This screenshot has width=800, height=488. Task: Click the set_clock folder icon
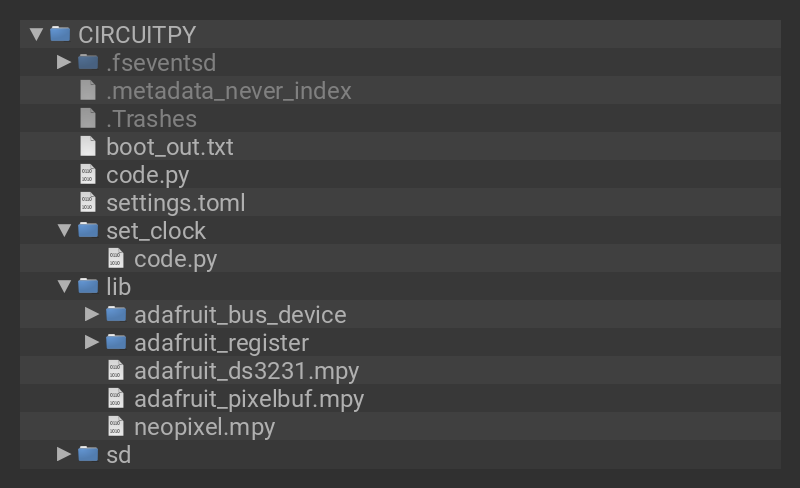pos(88,230)
